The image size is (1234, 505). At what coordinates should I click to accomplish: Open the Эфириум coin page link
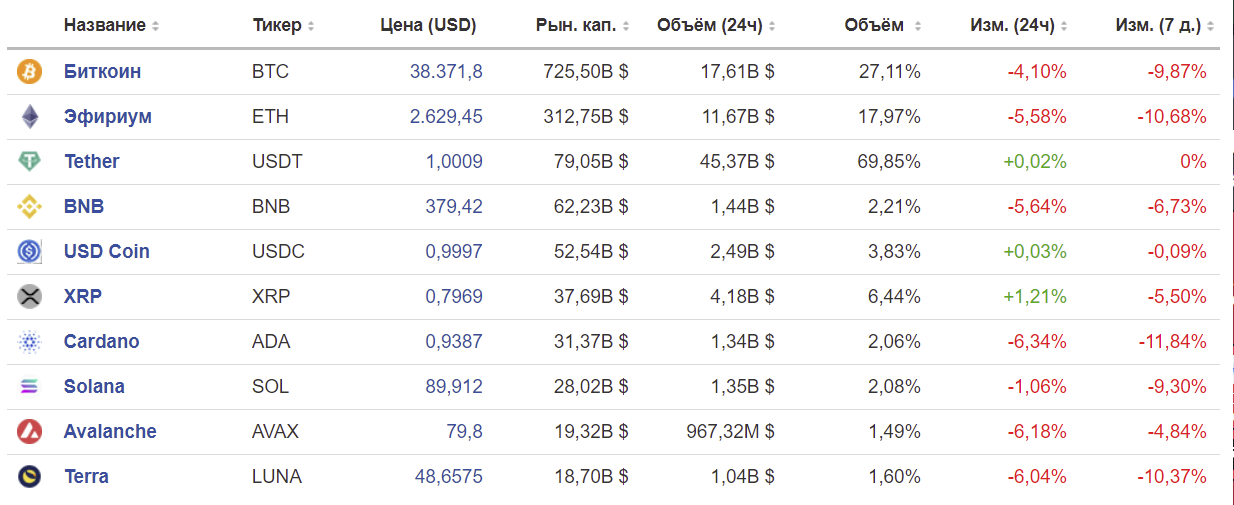[108, 117]
